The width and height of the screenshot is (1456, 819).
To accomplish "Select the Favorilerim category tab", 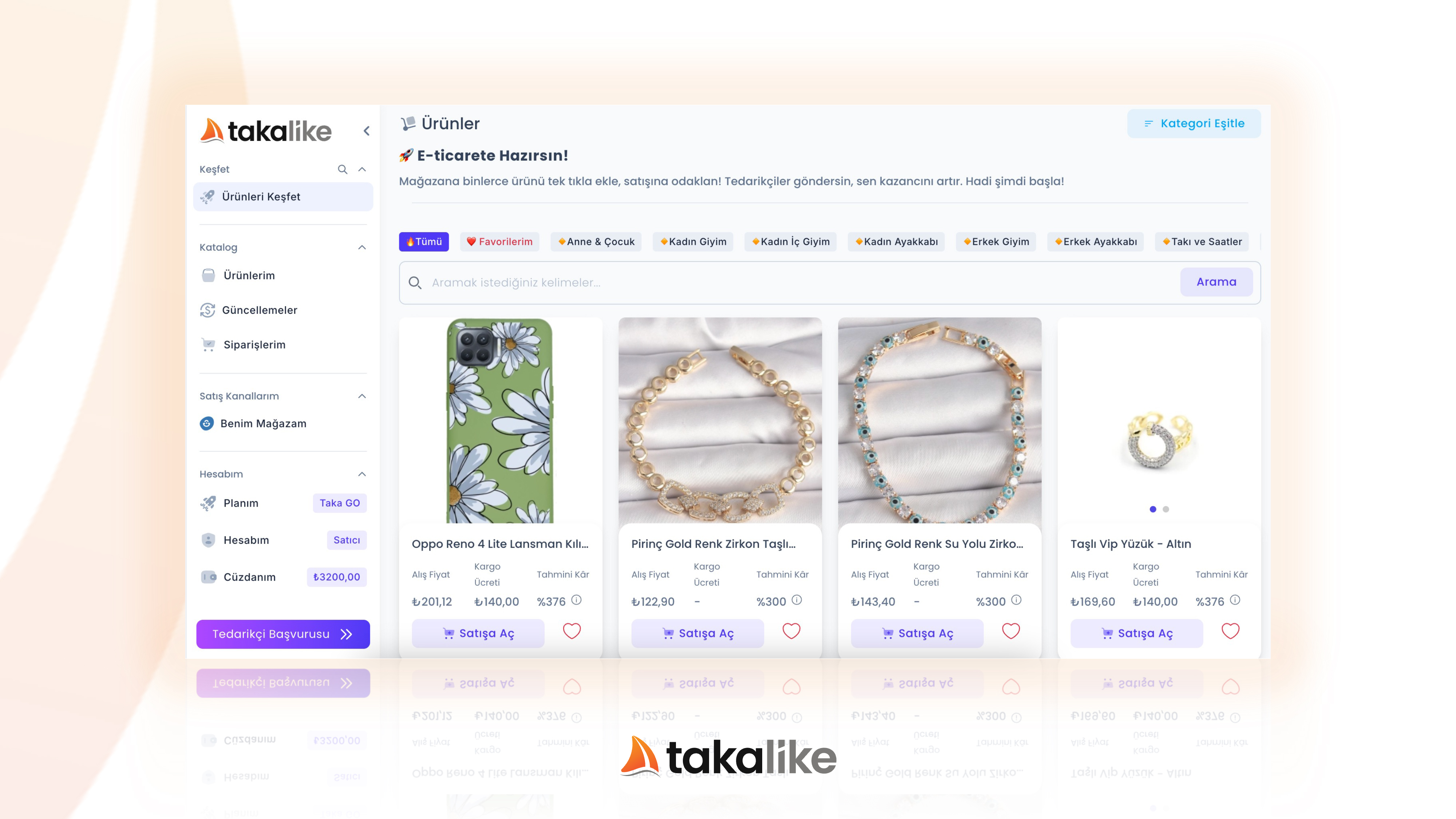I will click(x=500, y=242).
